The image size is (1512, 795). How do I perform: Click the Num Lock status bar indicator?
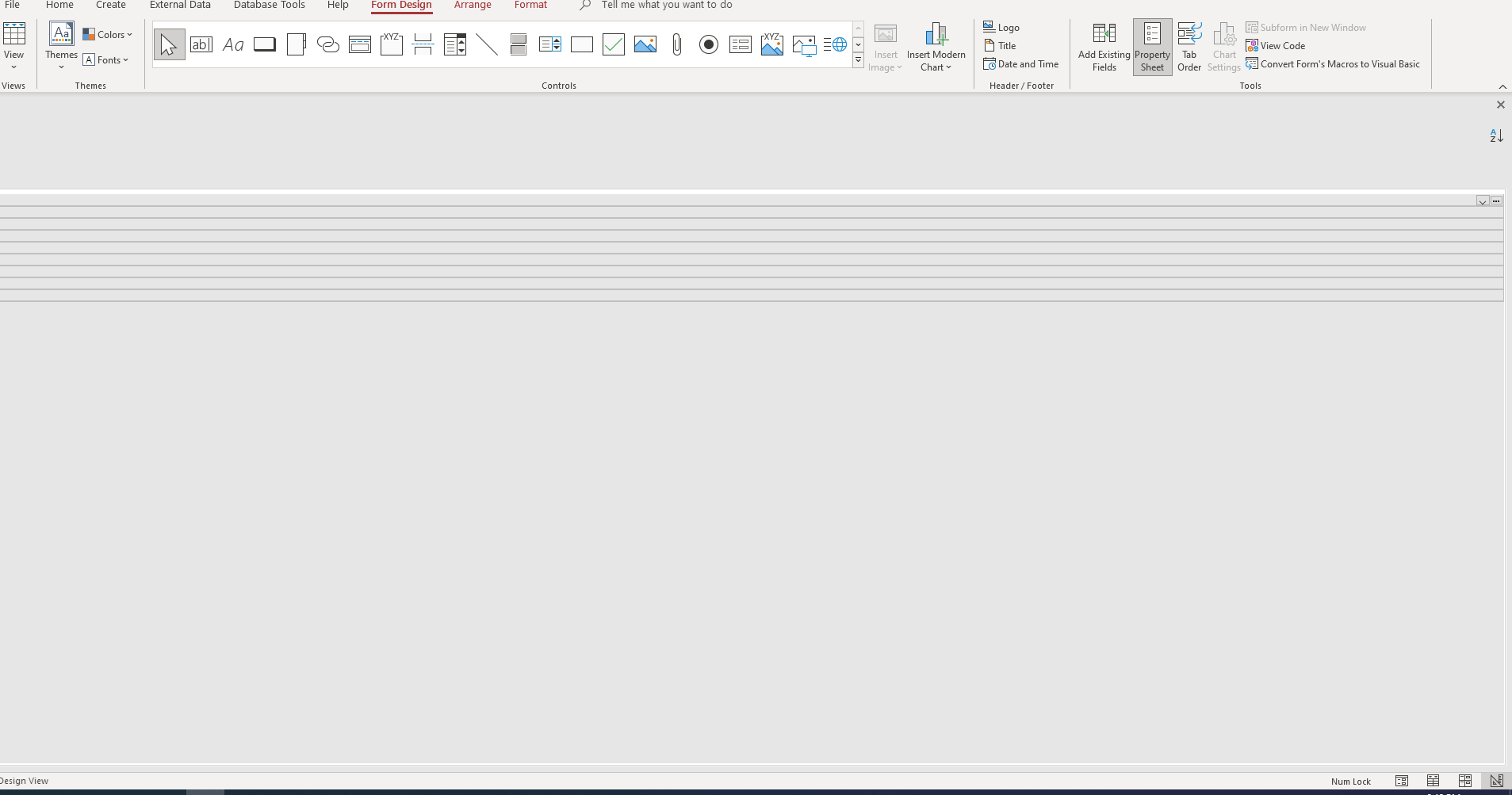1351,782
